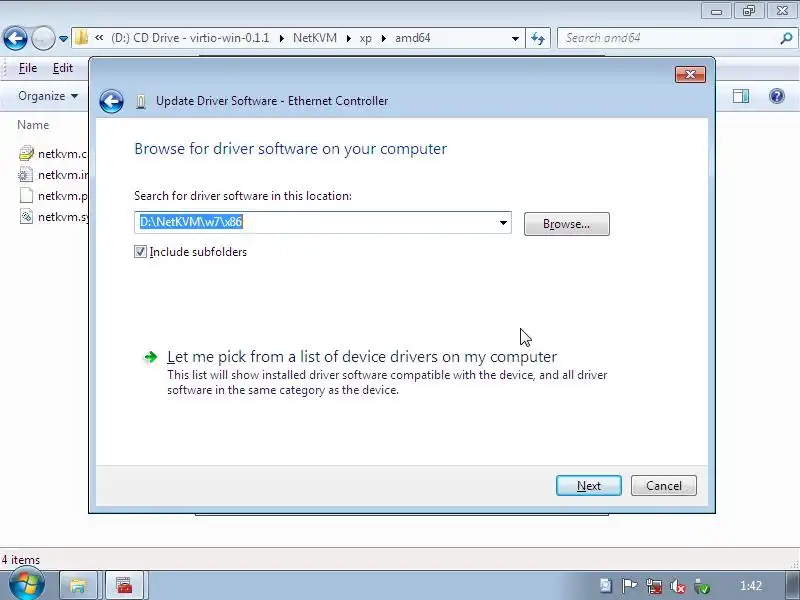Click the Explorer forward navigation arrow
The image size is (800, 600).
[x=43, y=38]
